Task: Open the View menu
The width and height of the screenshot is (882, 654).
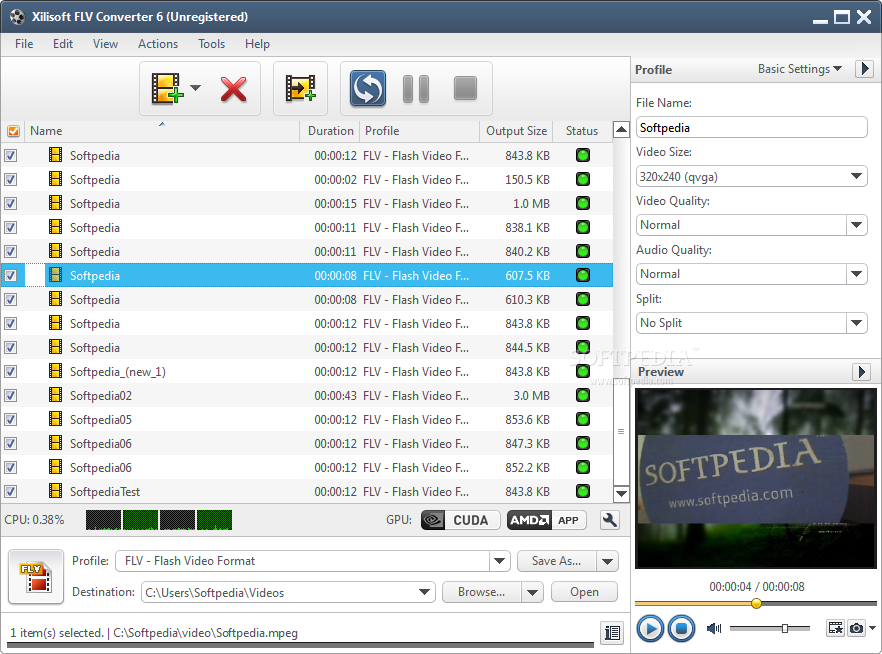Action: 105,44
